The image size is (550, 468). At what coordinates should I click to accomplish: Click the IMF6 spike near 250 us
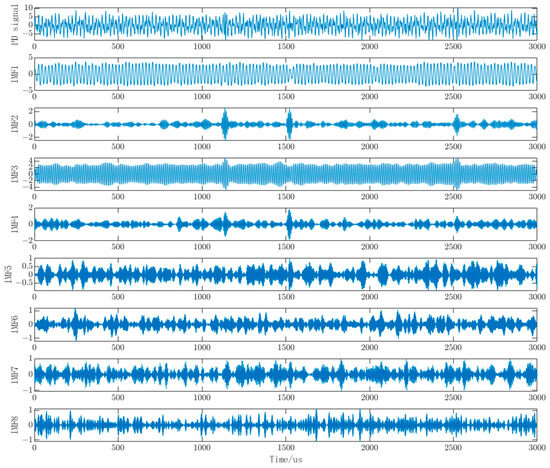[x=75, y=324]
